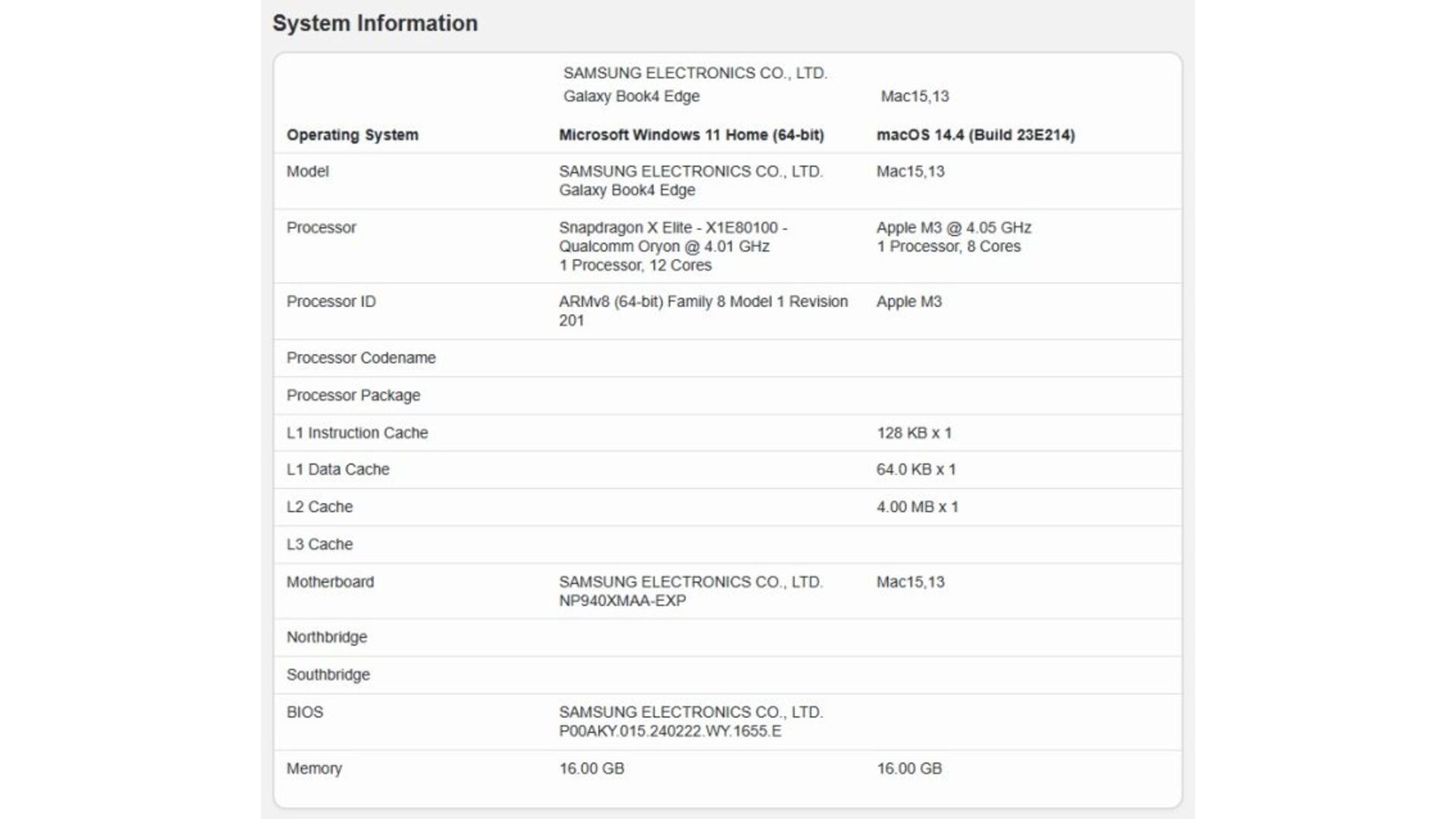Image resolution: width=1456 pixels, height=819 pixels.
Task: Click 1 Processor, 8 Cores text
Action: (948, 246)
